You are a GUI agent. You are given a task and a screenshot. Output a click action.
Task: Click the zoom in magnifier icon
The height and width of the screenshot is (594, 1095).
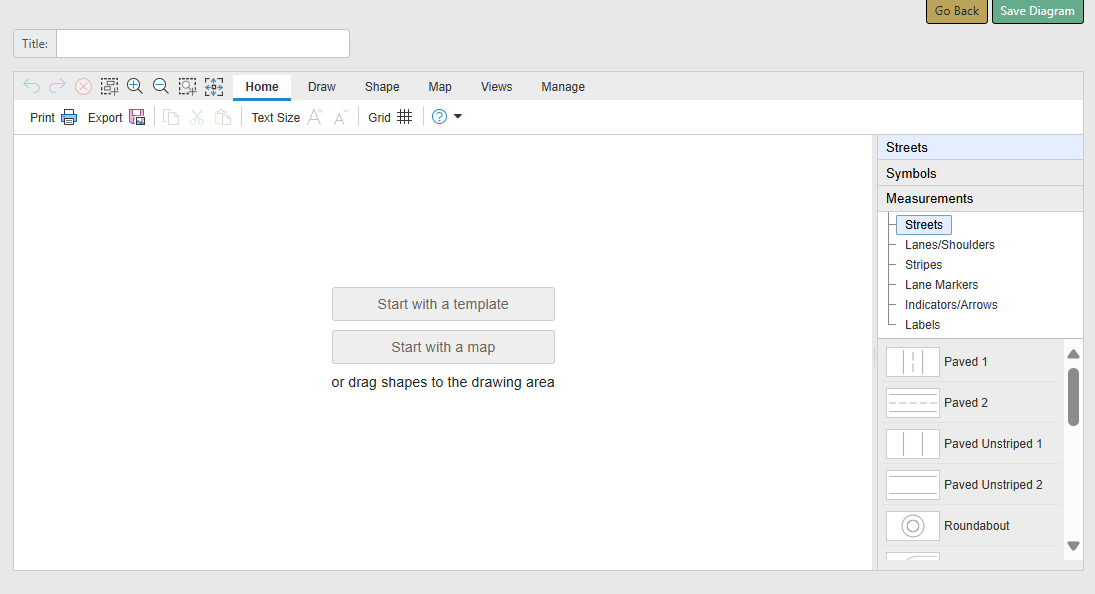coord(135,86)
